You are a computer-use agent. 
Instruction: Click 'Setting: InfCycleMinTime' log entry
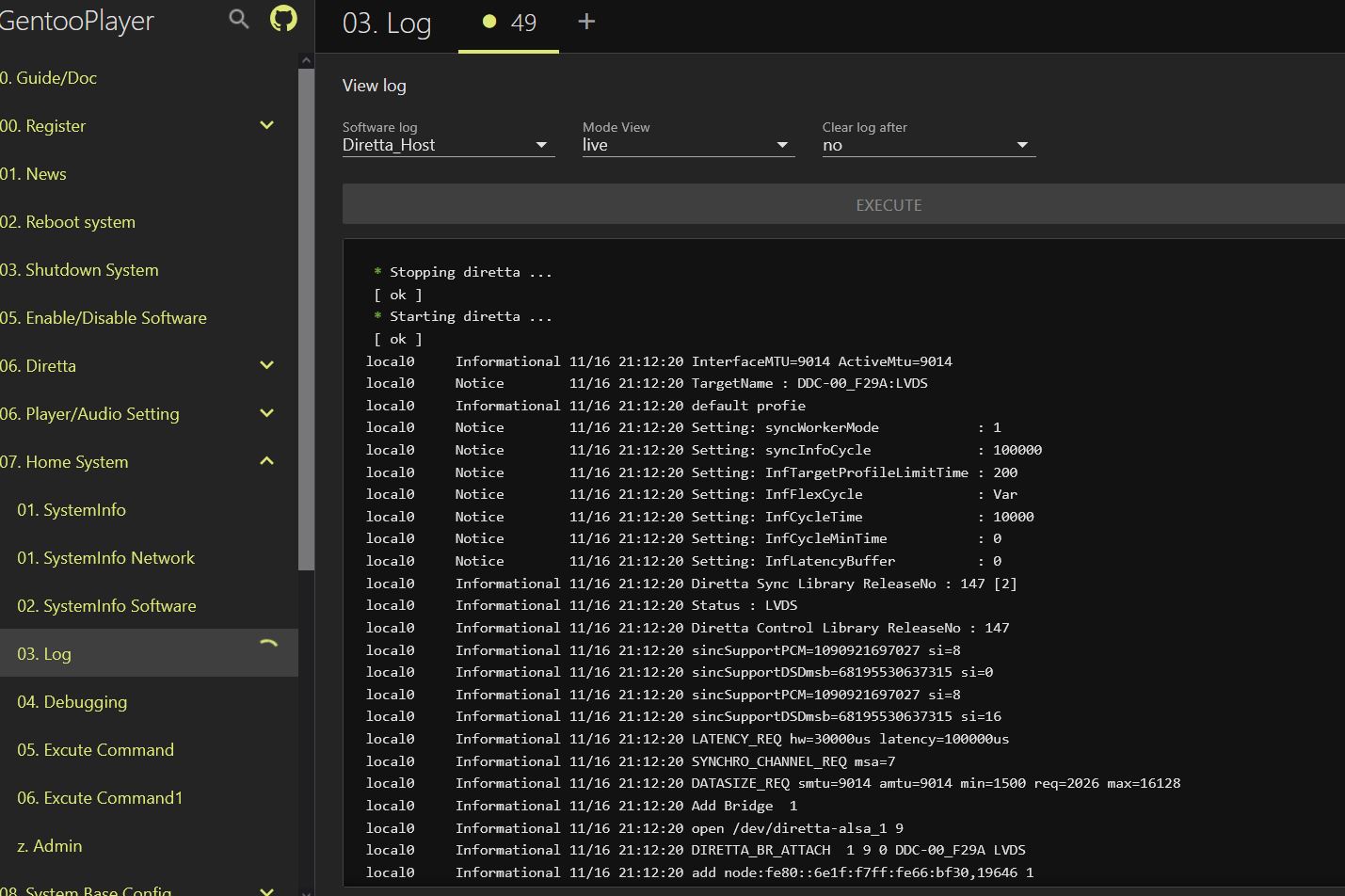790,538
